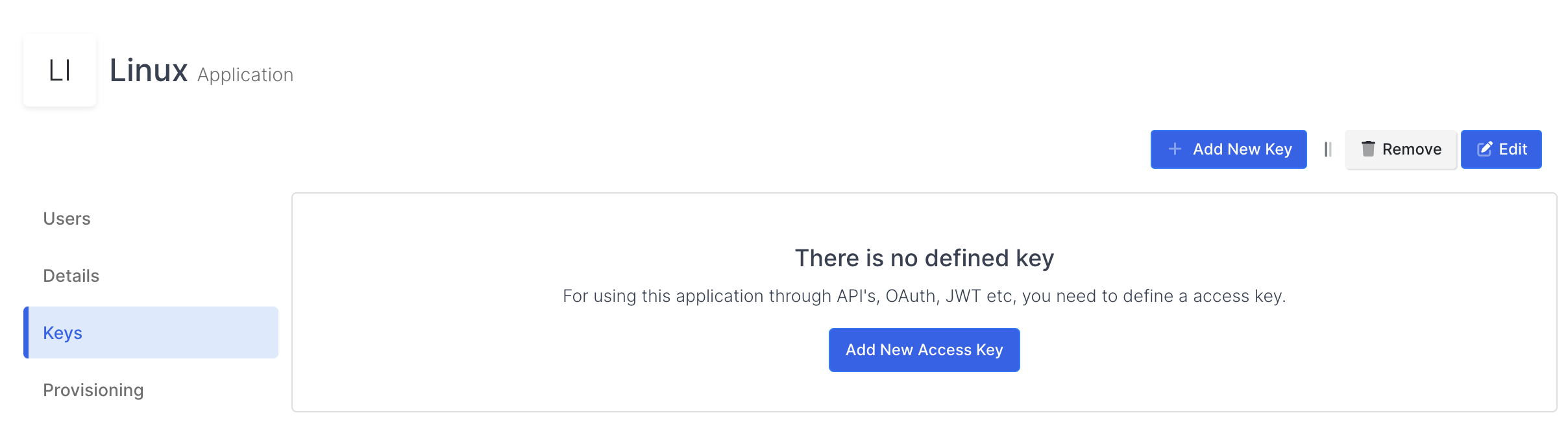Click the access key explanation text

pyautogui.click(x=924, y=295)
